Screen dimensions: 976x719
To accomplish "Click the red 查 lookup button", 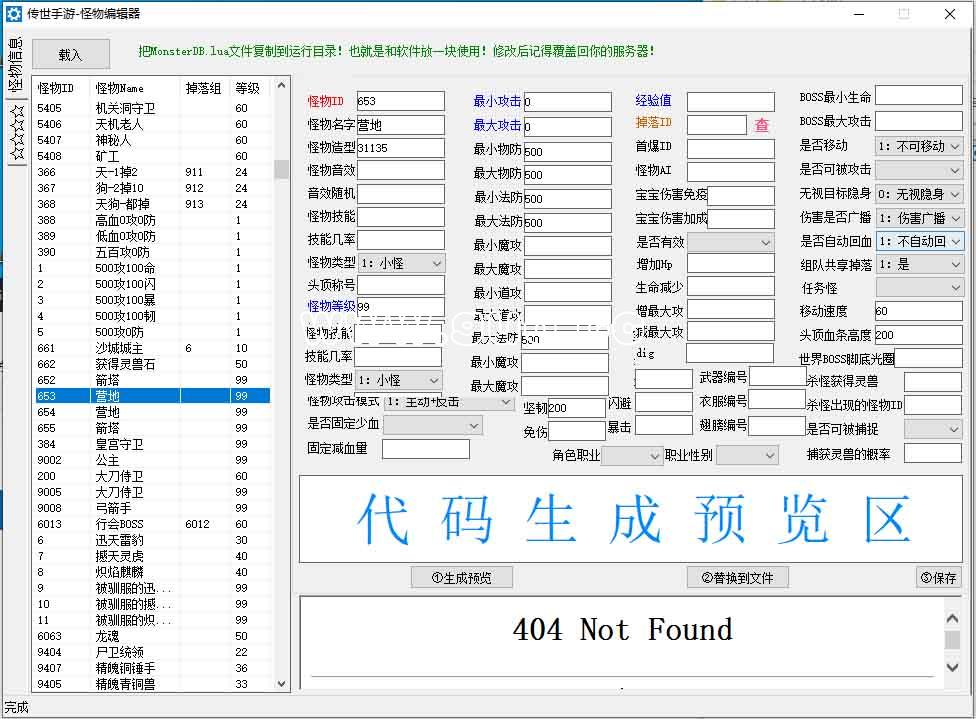I will click(761, 125).
